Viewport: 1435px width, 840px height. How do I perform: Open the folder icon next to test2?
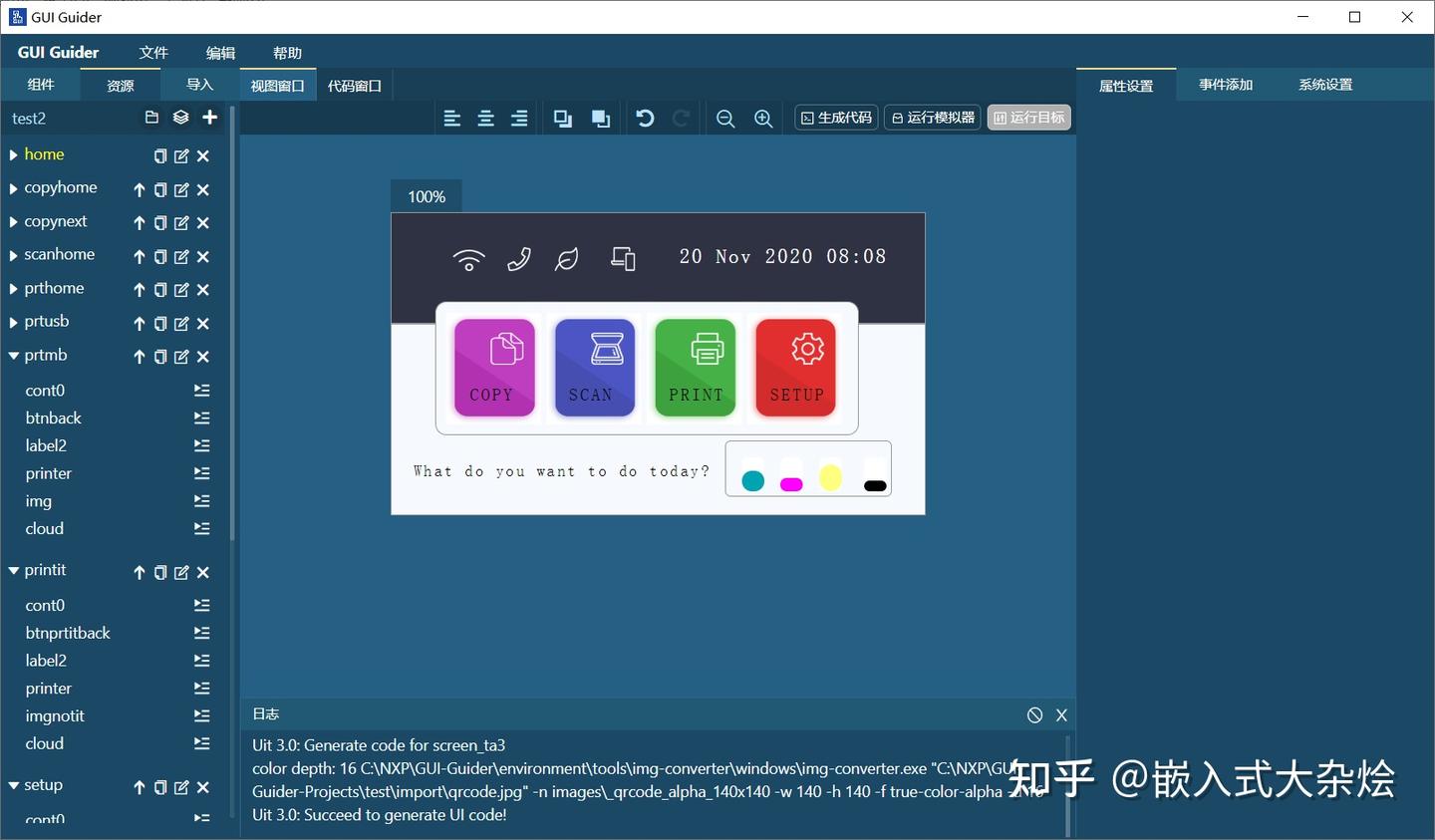(x=150, y=118)
